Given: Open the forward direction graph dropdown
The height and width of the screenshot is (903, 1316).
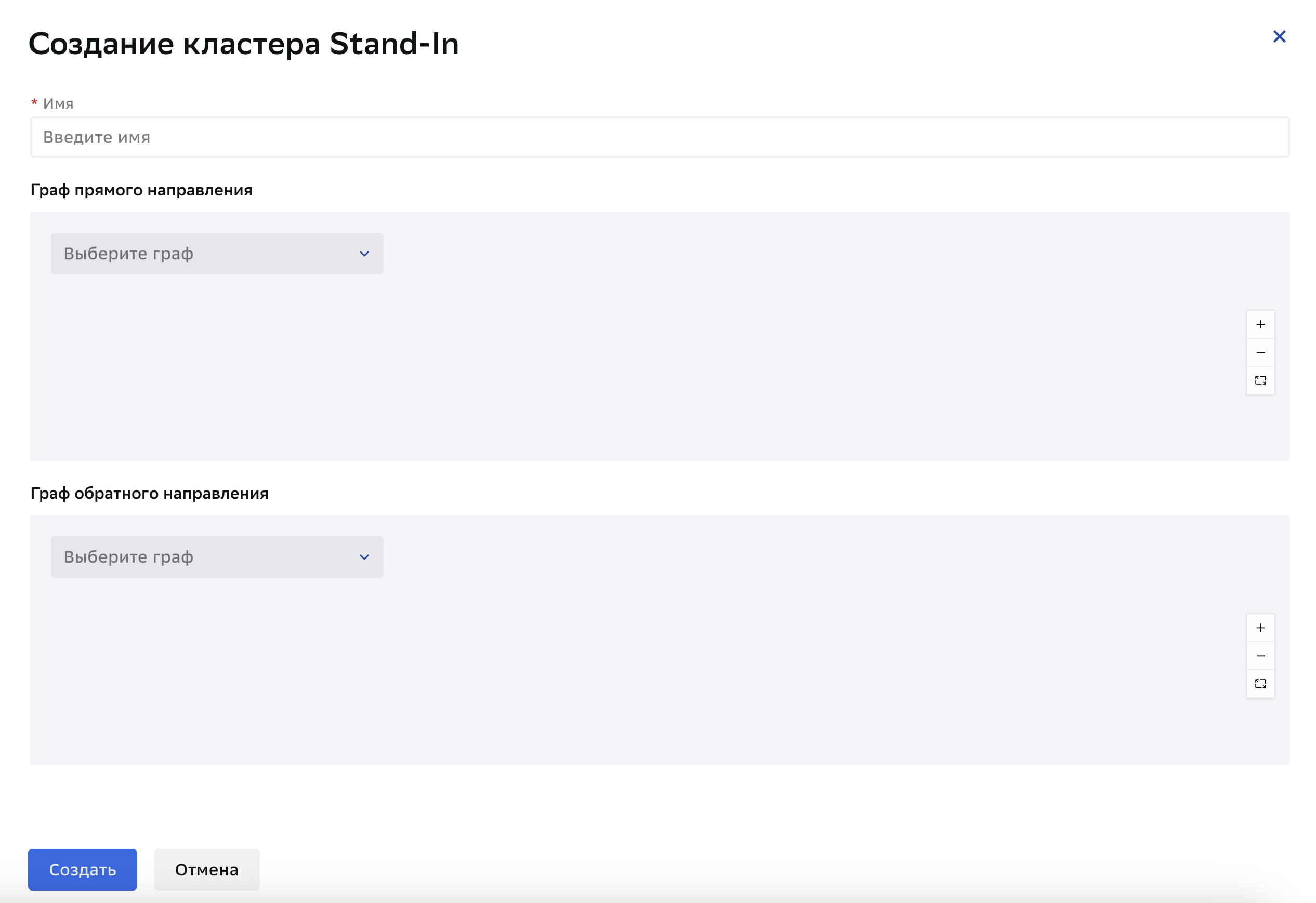Looking at the screenshot, I should click(x=217, y=254).
